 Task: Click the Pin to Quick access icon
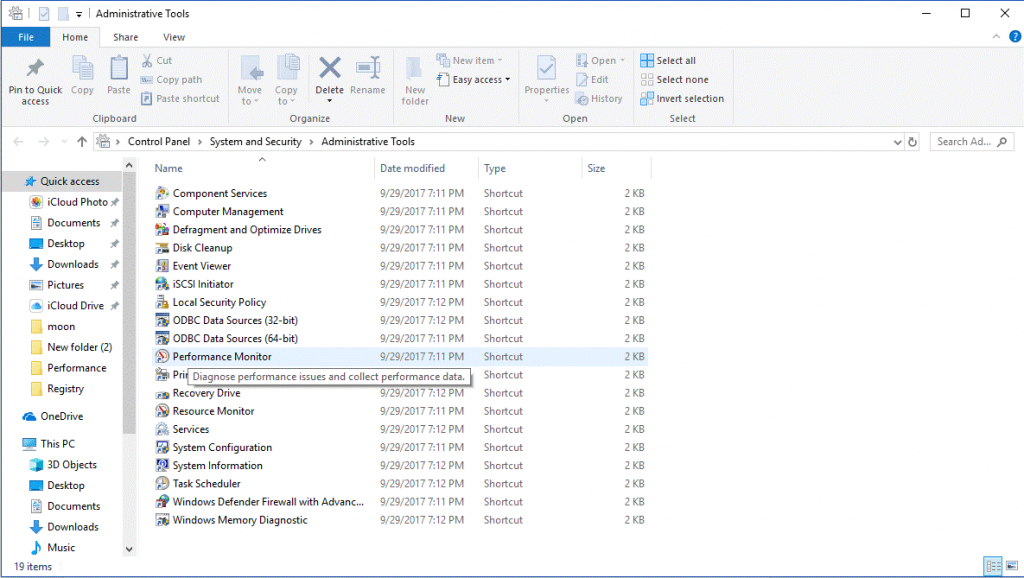click(x=35, y=69)
